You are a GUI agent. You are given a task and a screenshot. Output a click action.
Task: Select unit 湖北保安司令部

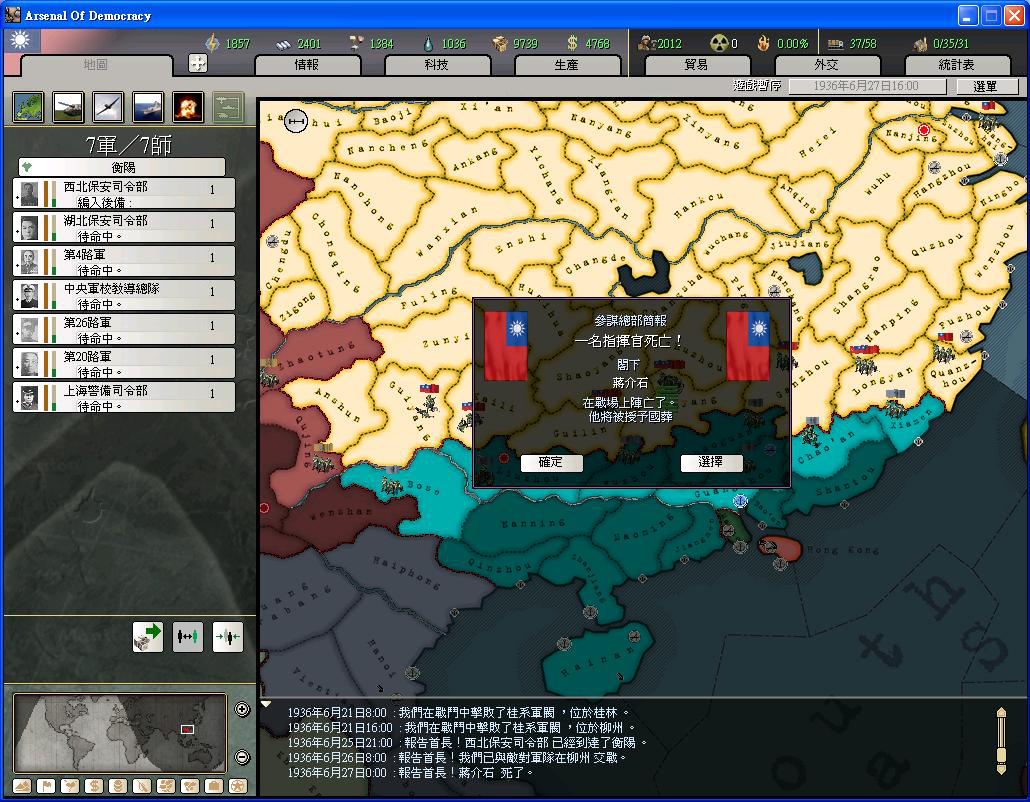(x=123, y=227)
